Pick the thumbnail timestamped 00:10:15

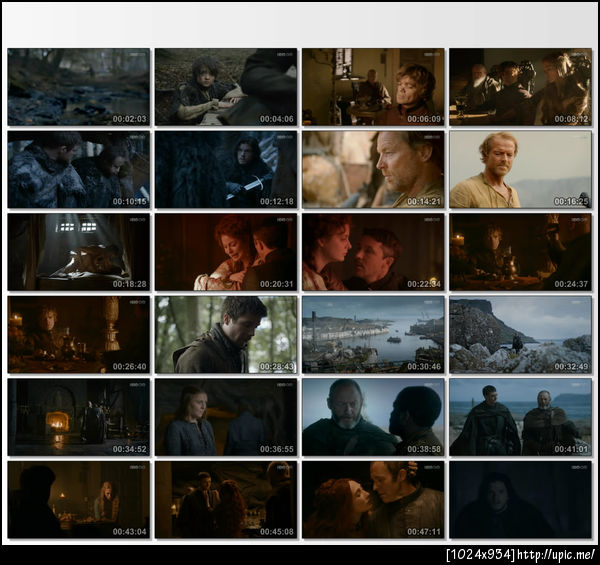tap(78, 169)
